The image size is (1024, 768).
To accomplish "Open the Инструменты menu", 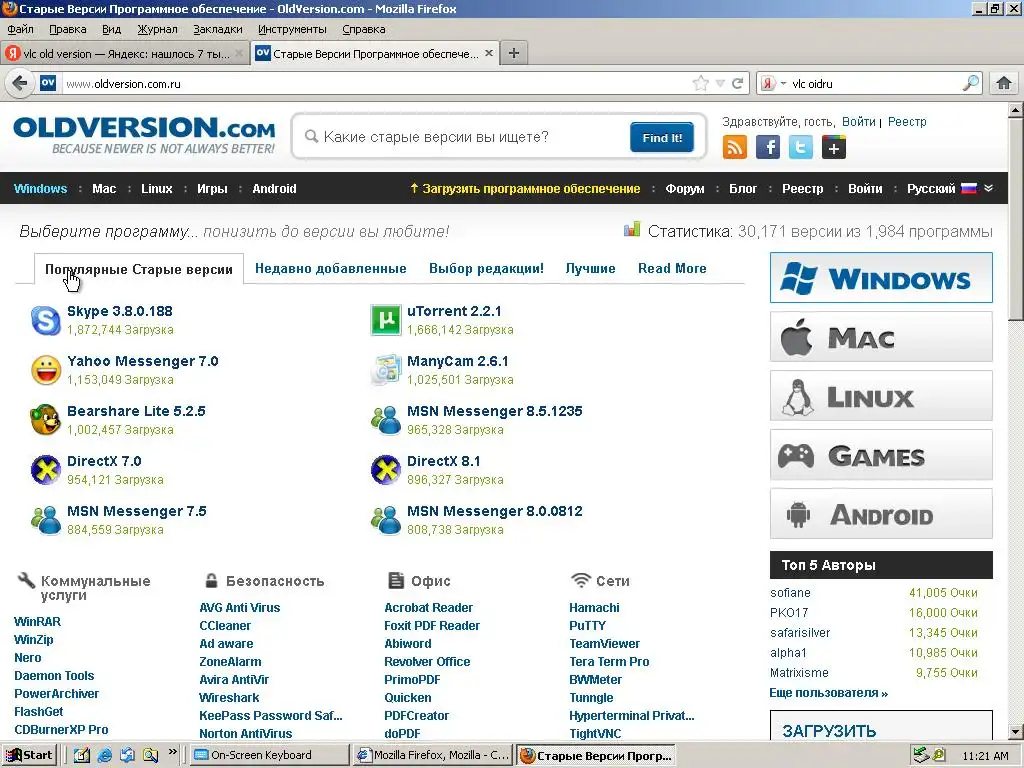I will [292, 29].
